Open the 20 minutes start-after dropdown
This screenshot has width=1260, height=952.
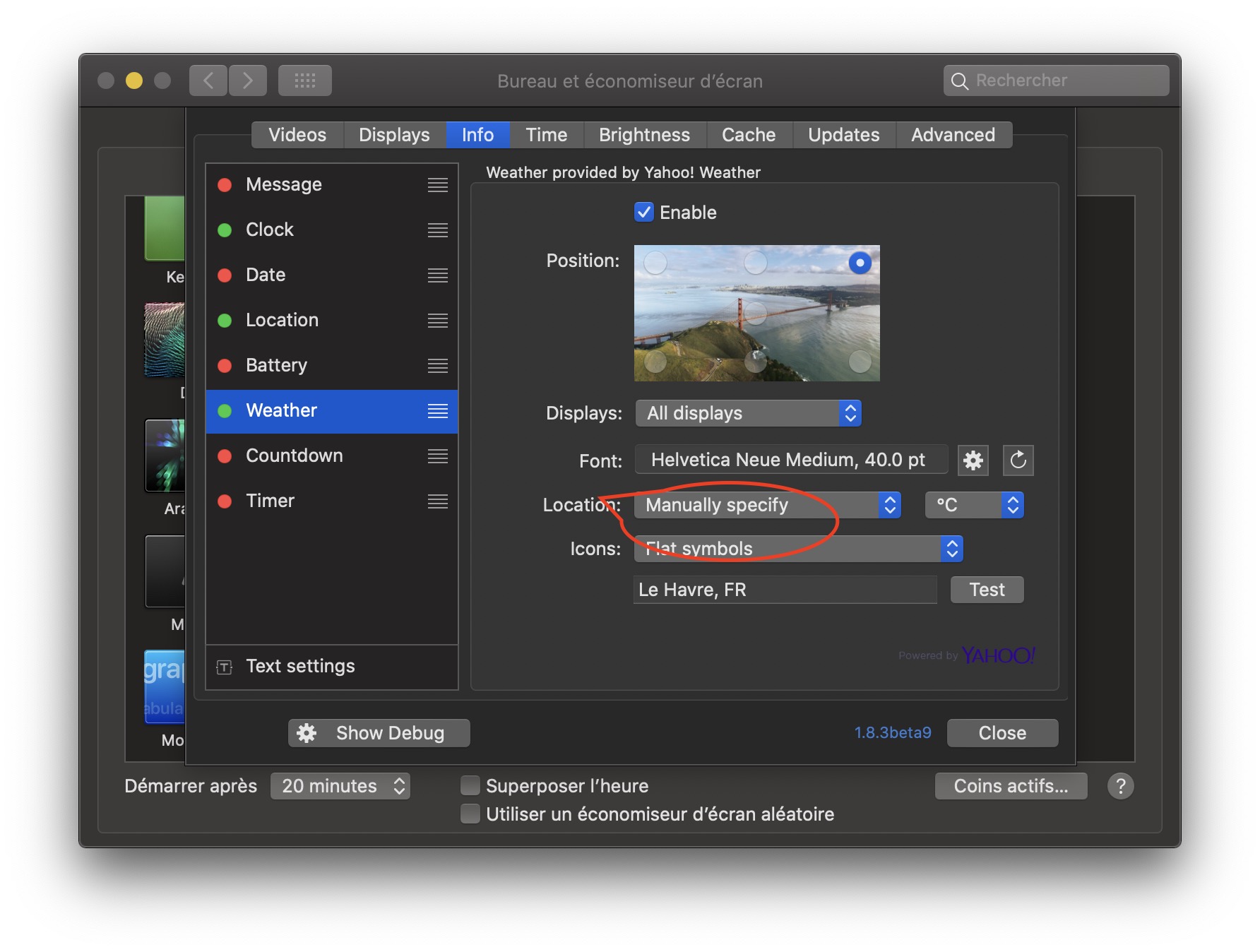pyautogui.click(x=340, y=786)
